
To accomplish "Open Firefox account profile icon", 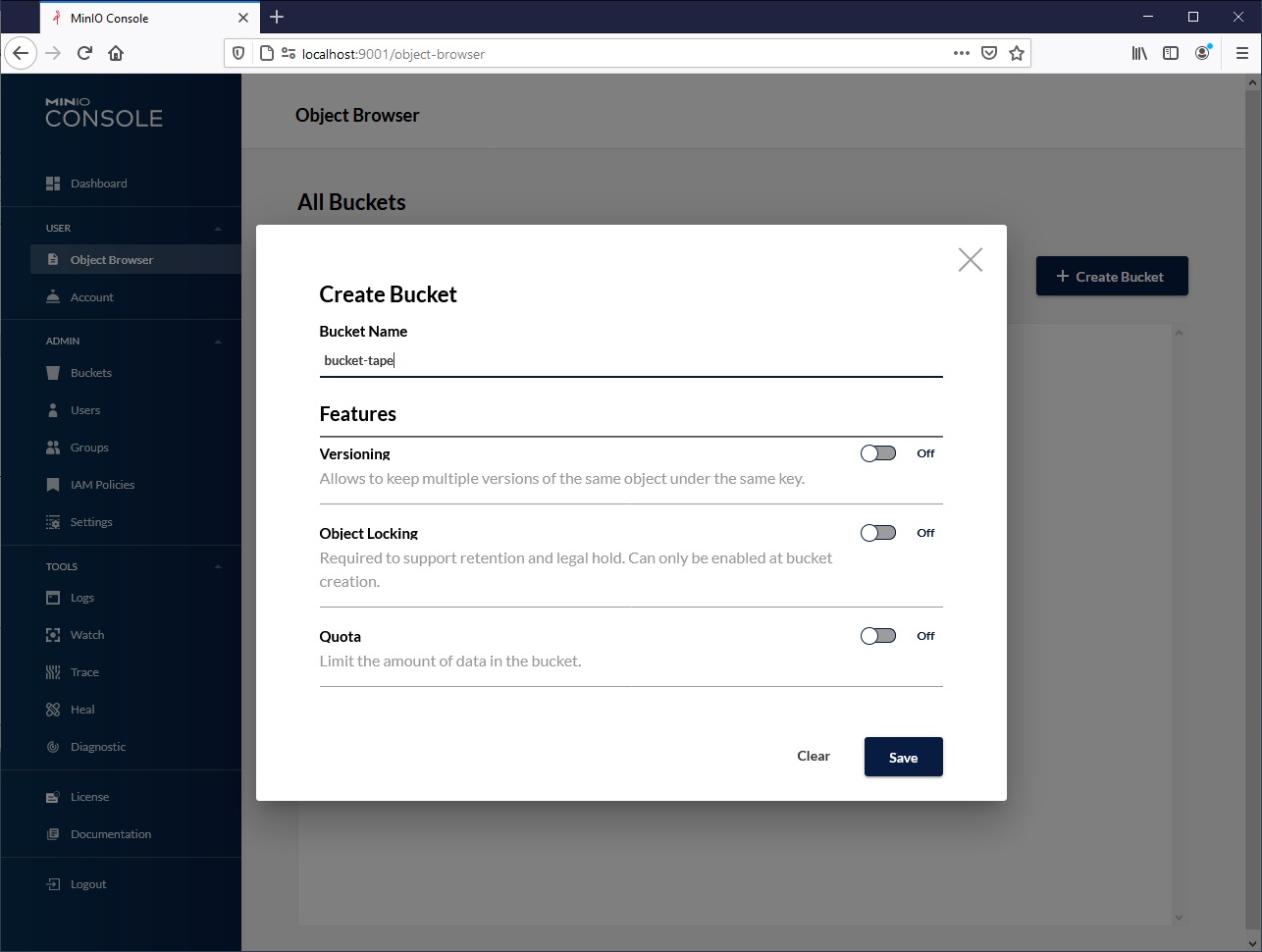I will (1202, 53).
